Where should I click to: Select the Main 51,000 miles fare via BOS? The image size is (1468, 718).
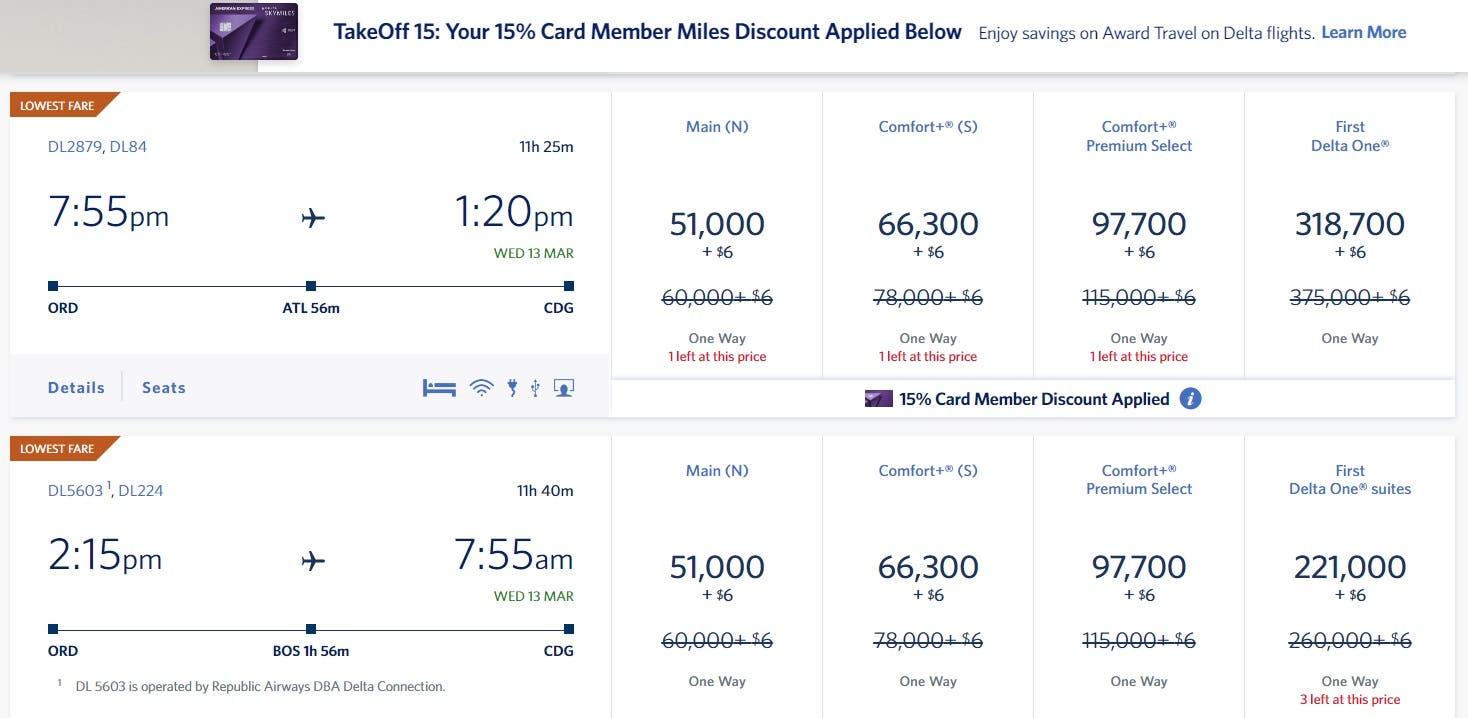[x=717, y=567]
